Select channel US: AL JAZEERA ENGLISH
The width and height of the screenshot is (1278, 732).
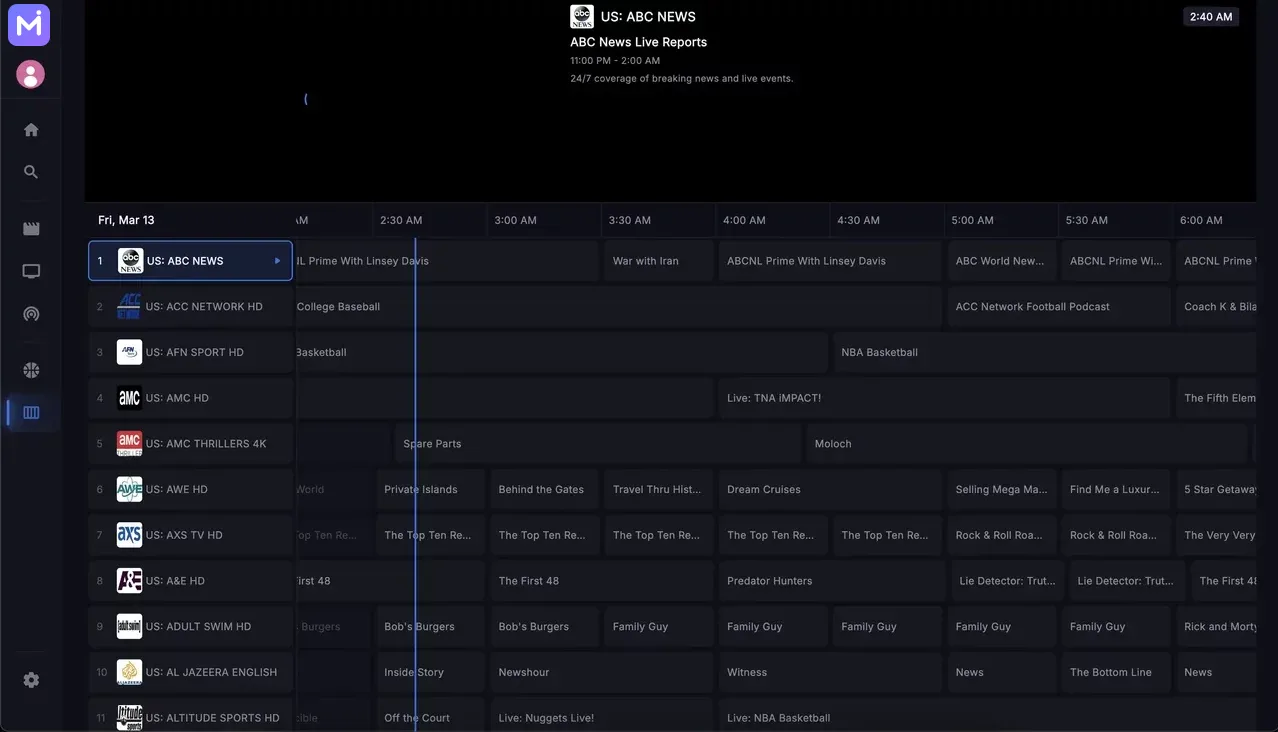click(190, 672)
